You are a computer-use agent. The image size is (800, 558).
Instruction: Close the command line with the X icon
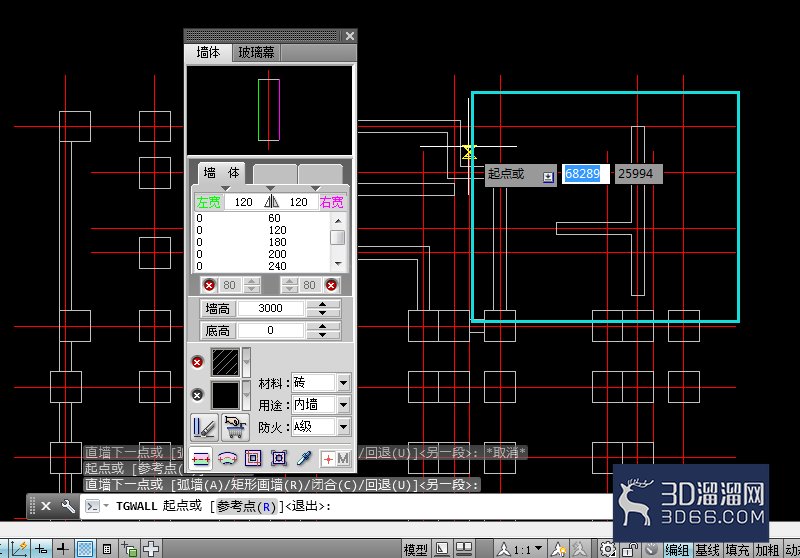46,506
